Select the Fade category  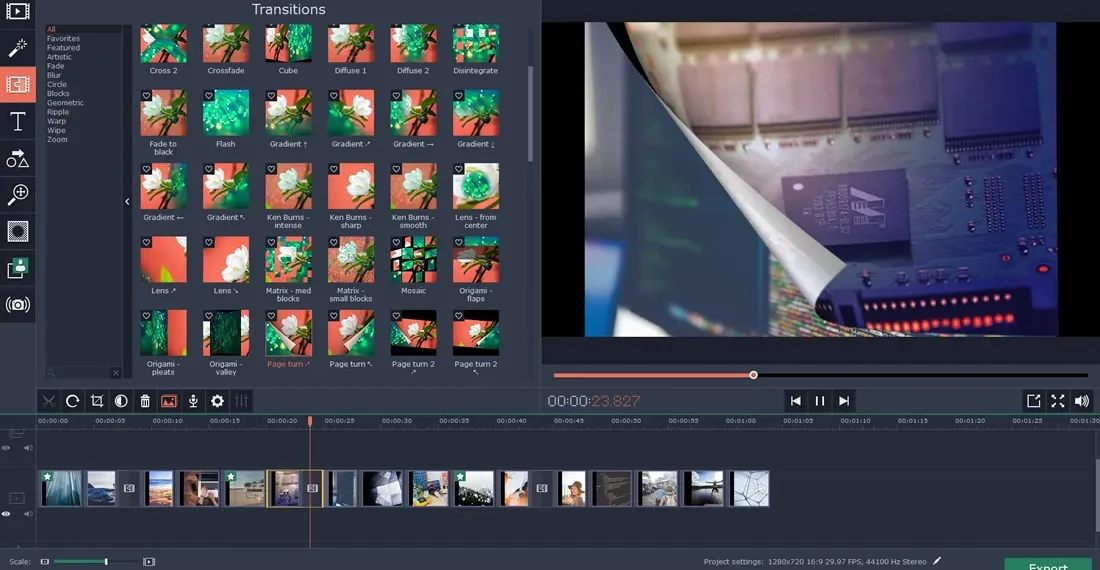pyautogui.click(x=55, y=66)
